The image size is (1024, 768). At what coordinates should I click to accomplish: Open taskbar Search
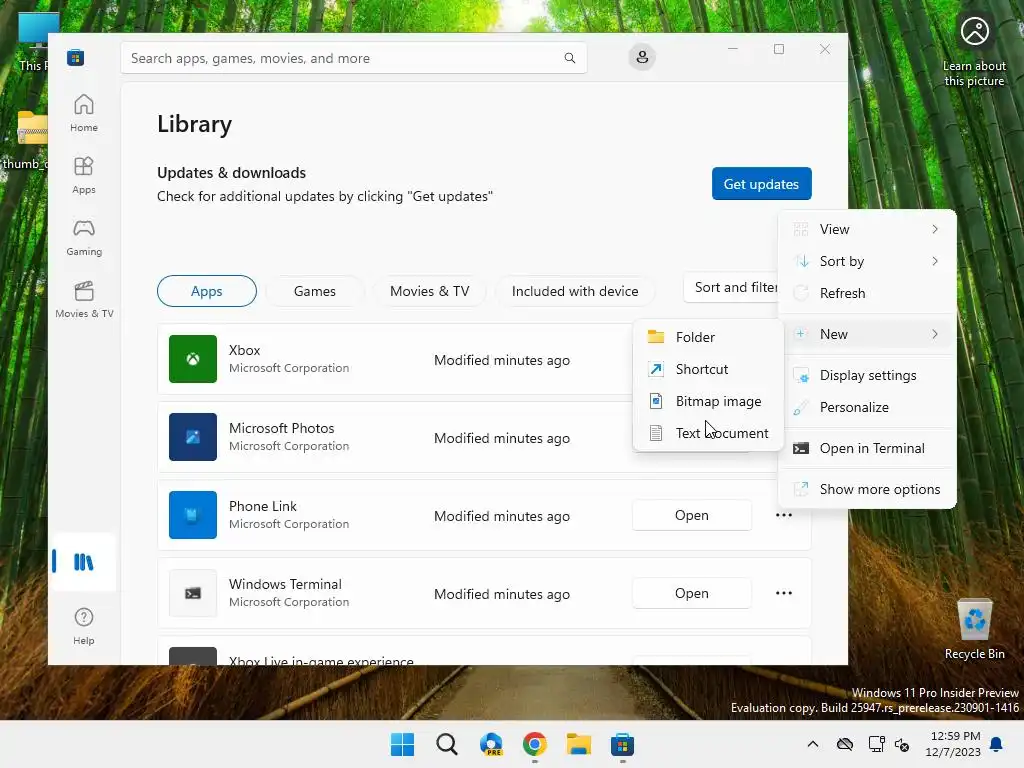click(x=447, y=744)
